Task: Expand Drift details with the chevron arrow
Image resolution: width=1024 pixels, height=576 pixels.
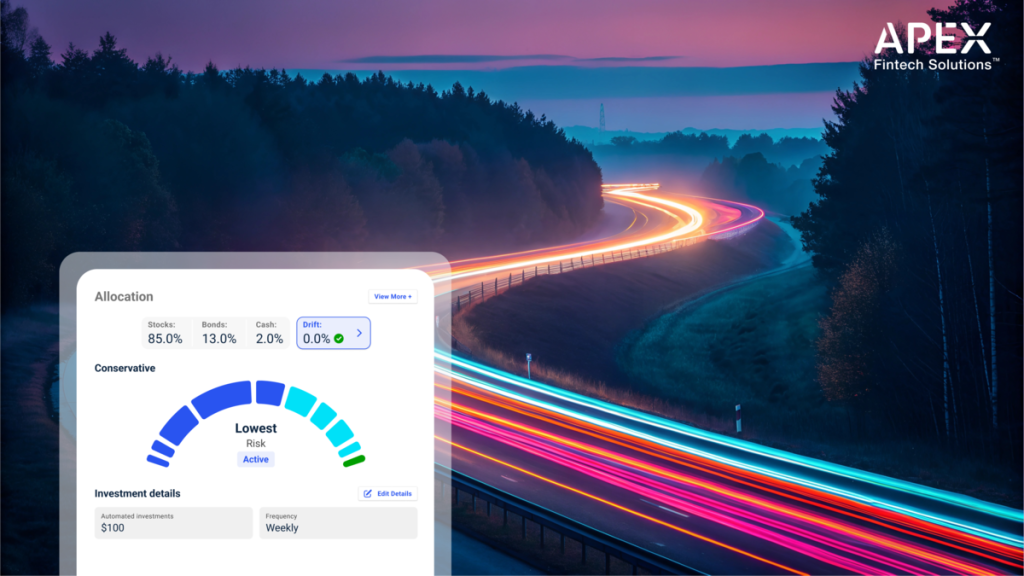Action: tap(359, 333)
